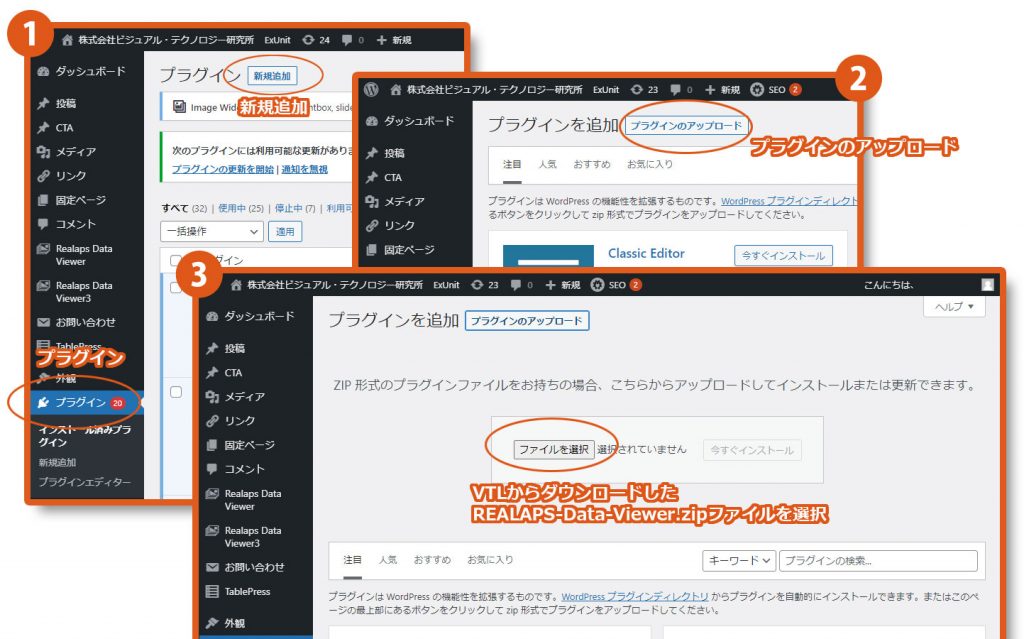In window 3, click the お問い合わせ envelope icon

pyautogui.click(x=212, y=567)
